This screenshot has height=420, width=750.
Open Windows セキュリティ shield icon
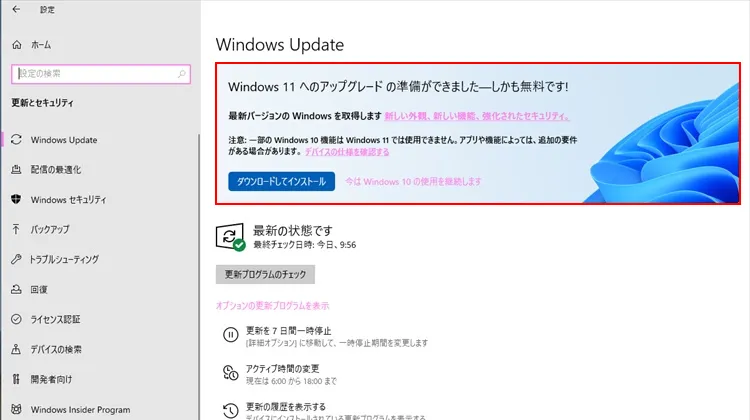16,199
